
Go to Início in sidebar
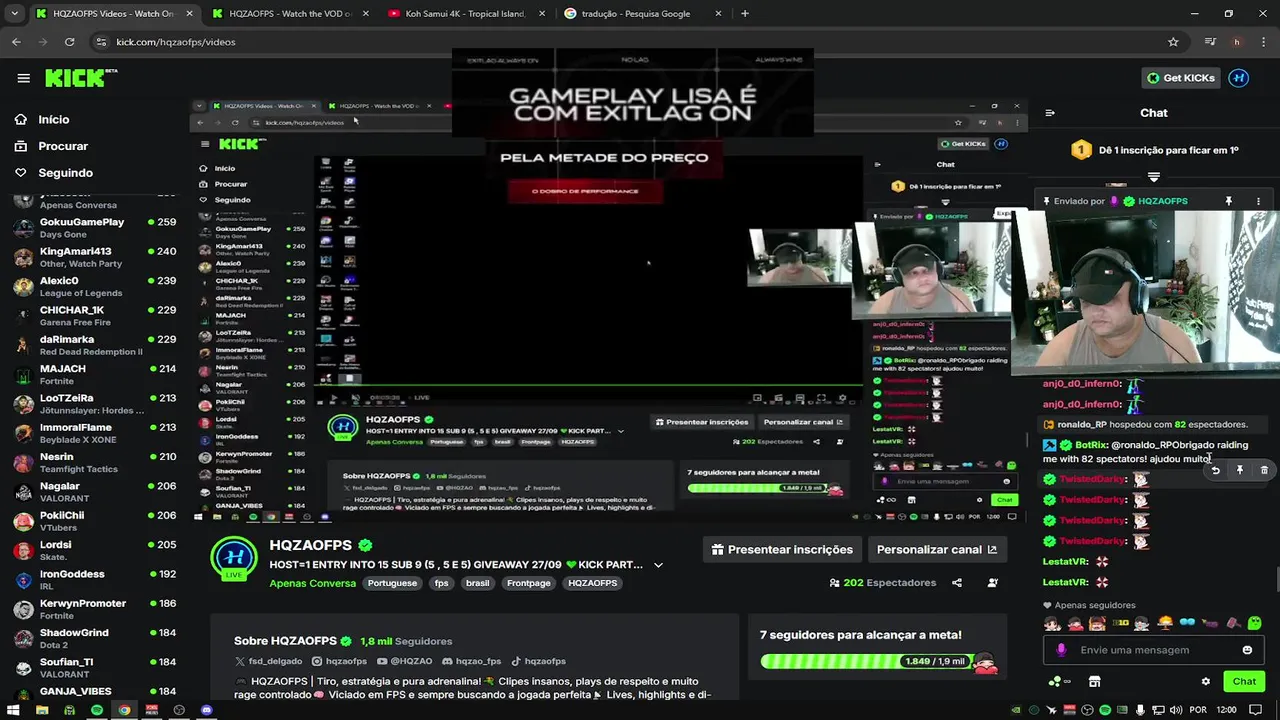click(42, 119)
